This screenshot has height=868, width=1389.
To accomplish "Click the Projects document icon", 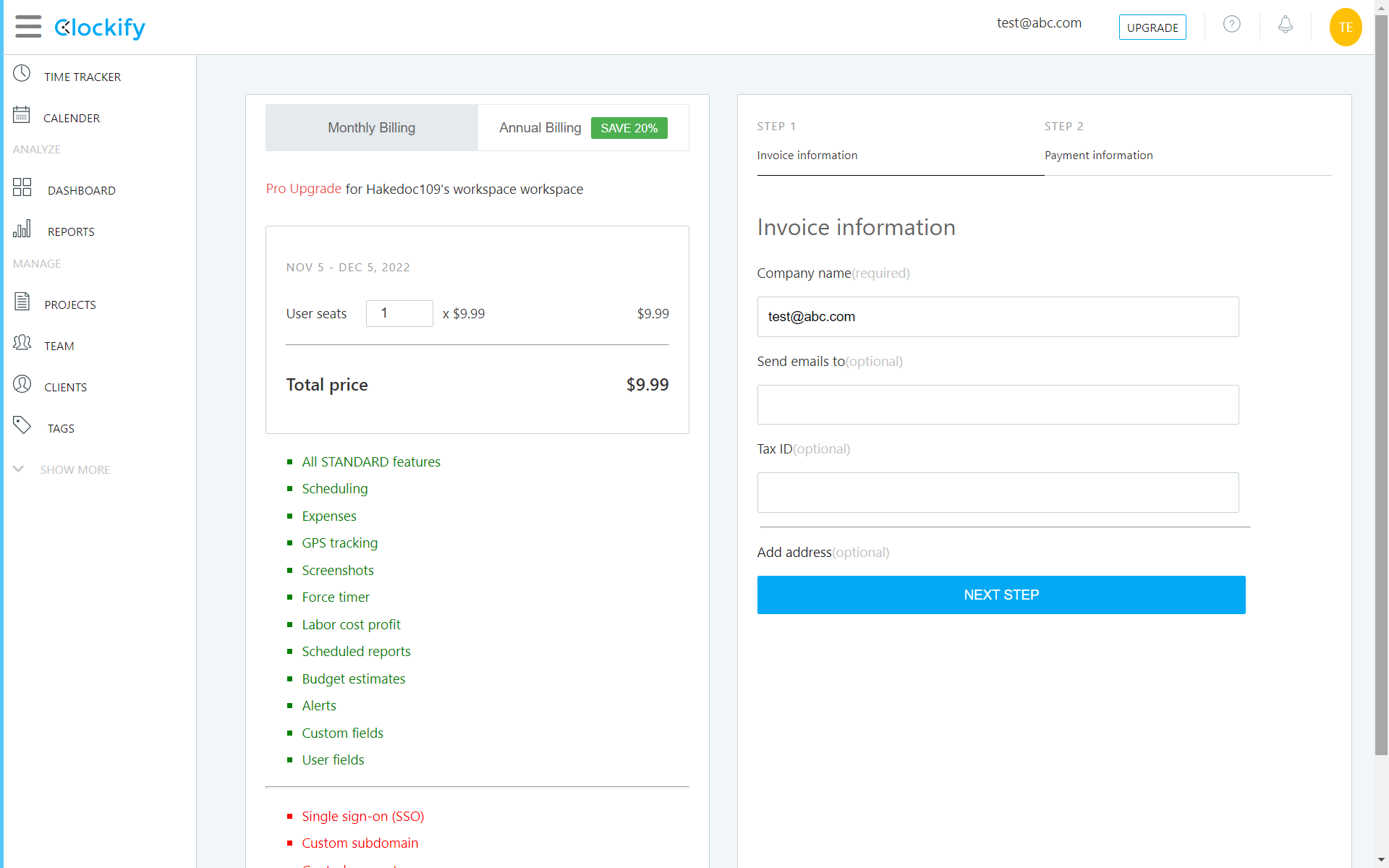I will 22,302.
